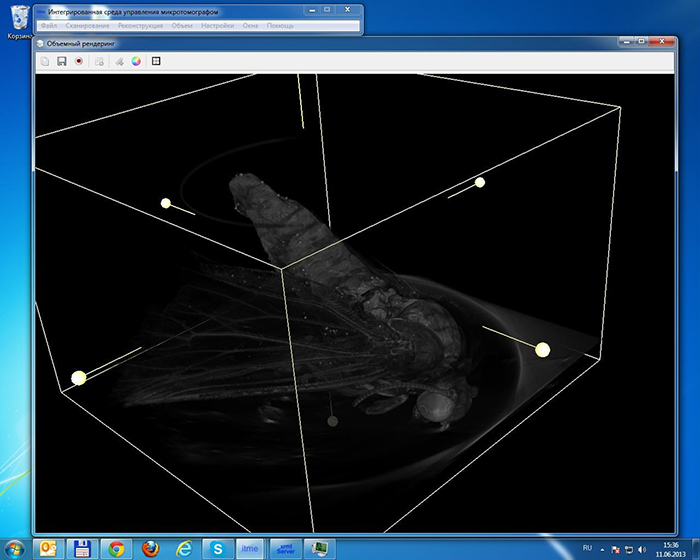
Task: Click the four-pane viewport layout icon
Action: coord(156,61)
